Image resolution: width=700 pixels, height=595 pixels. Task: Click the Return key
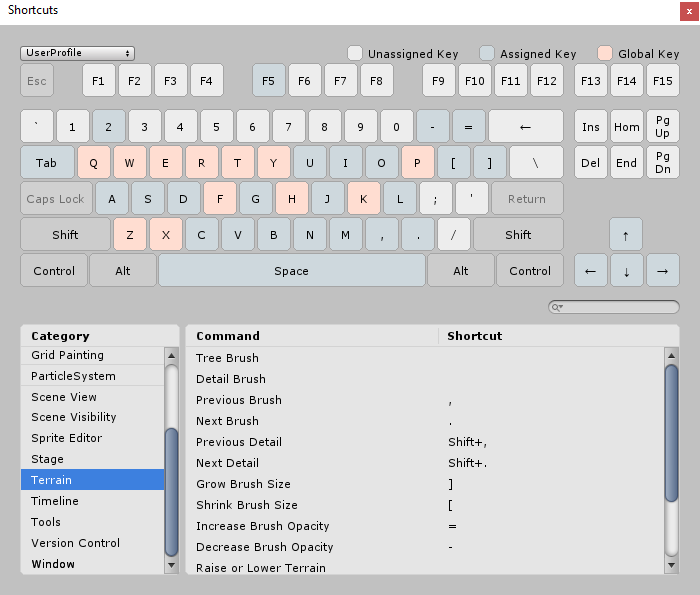pyautogui.click(x=527, y=199)
